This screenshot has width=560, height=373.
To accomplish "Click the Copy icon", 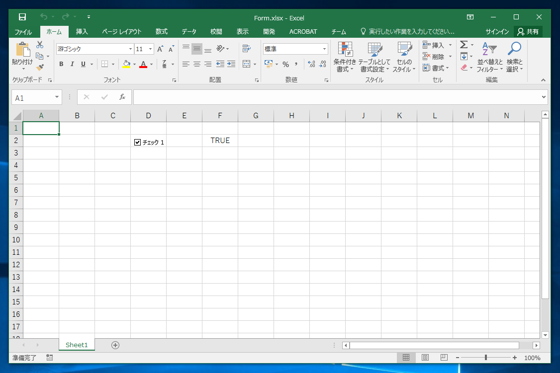I will (40, 56).
